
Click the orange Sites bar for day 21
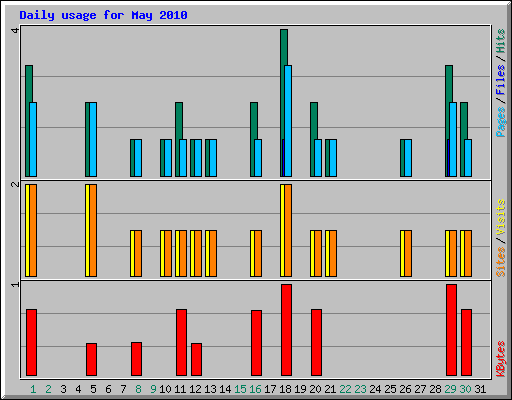click(x=333, y=253)
